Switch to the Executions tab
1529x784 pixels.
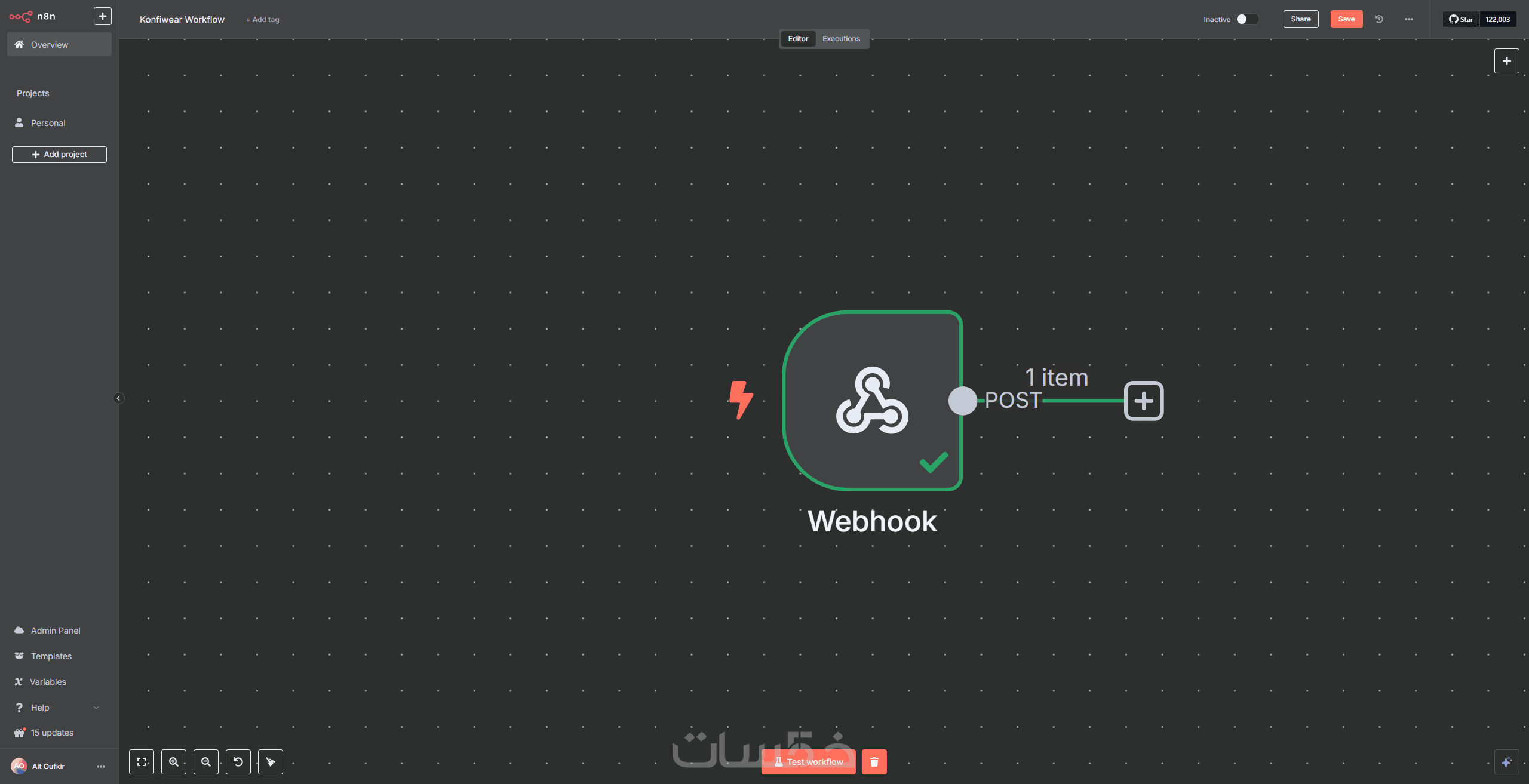841,39
